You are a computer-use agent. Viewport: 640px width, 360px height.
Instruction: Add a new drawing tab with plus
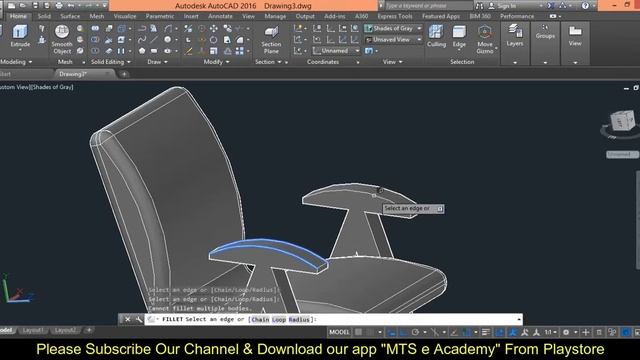tap(124, 74)
